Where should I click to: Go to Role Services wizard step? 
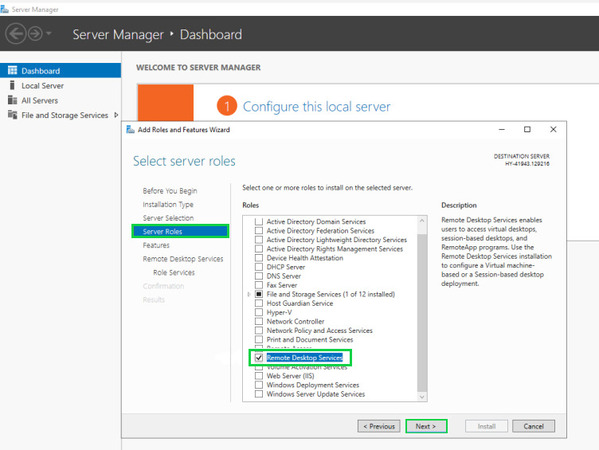[x=174, y=272]
